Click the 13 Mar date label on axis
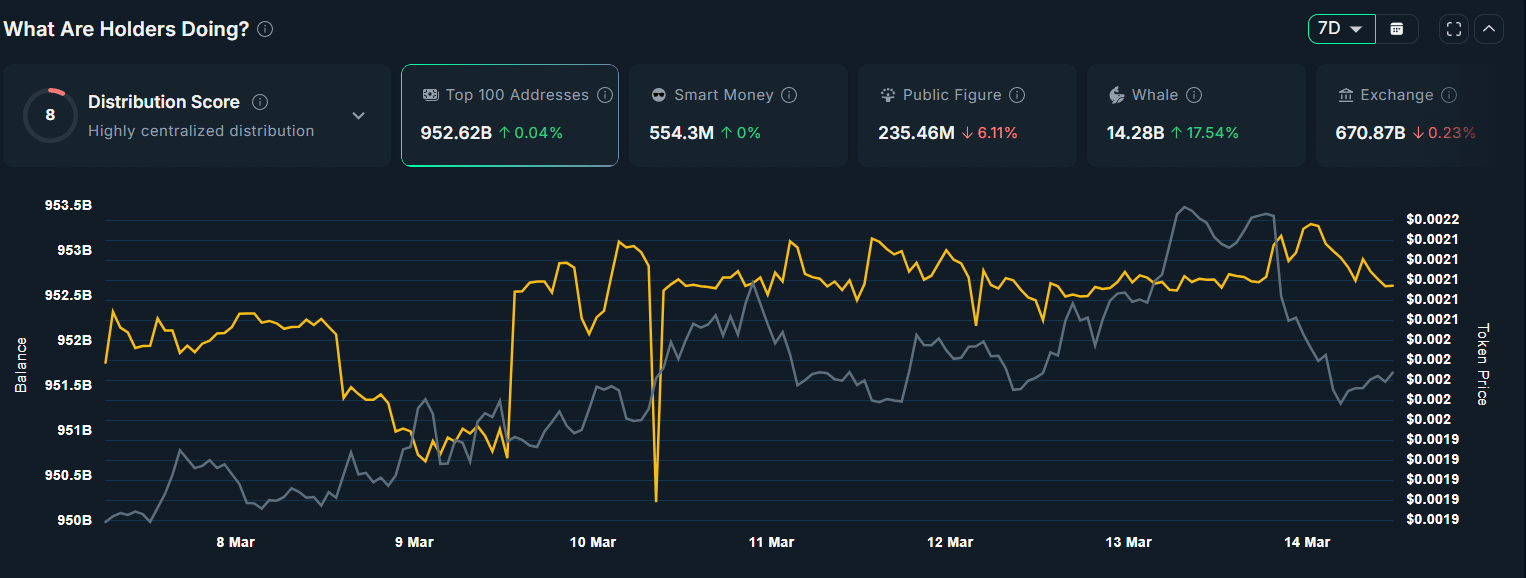Image resolution: width=1526 pixels, height=578 pixels. tap(1128, 542)
